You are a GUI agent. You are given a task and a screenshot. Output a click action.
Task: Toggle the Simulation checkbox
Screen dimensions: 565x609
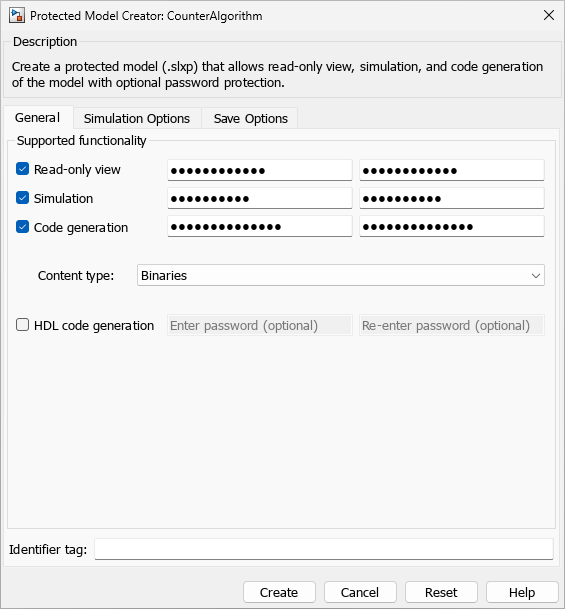coord(23,198)
